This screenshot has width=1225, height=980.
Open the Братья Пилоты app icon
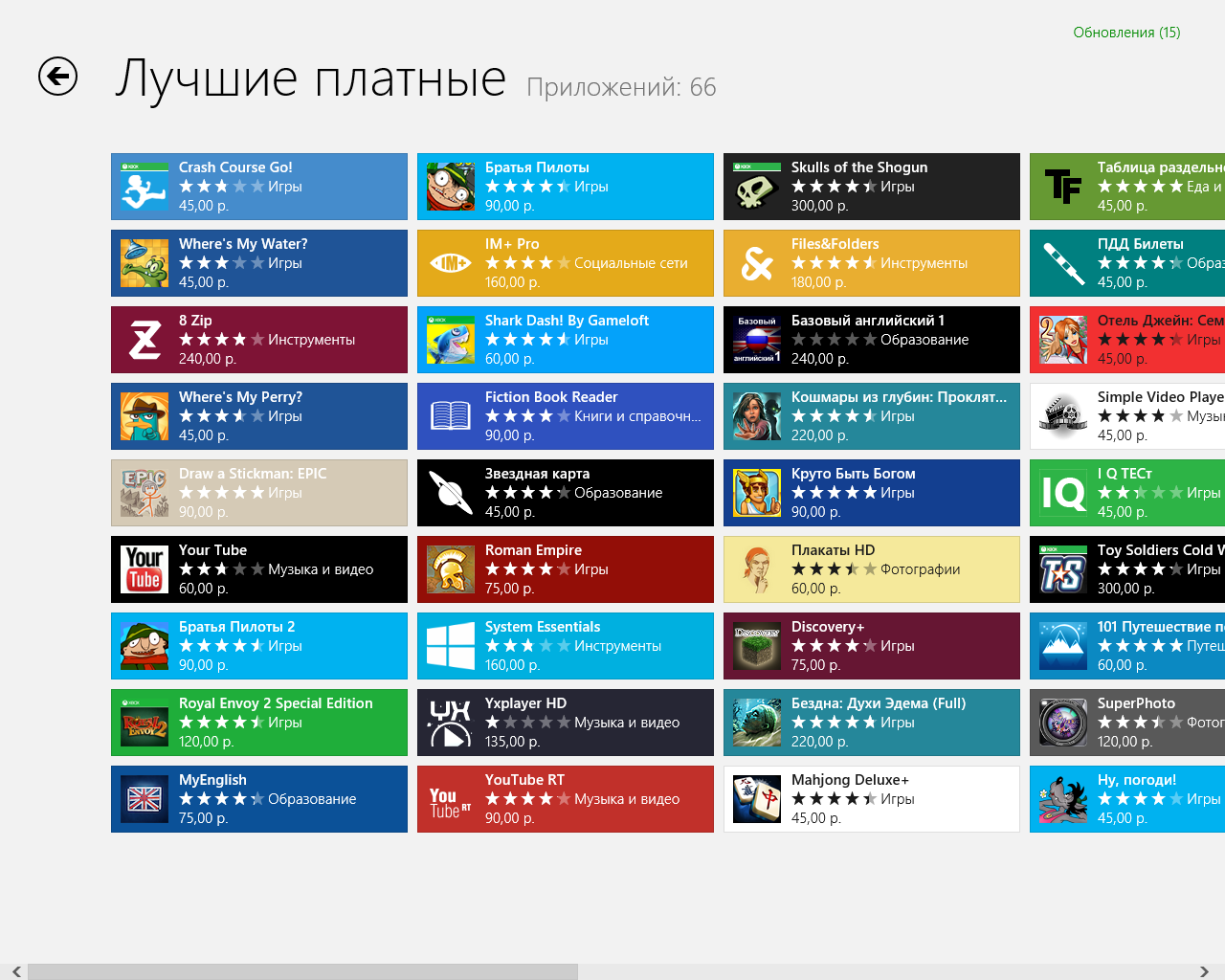click(x=451, y=187)
